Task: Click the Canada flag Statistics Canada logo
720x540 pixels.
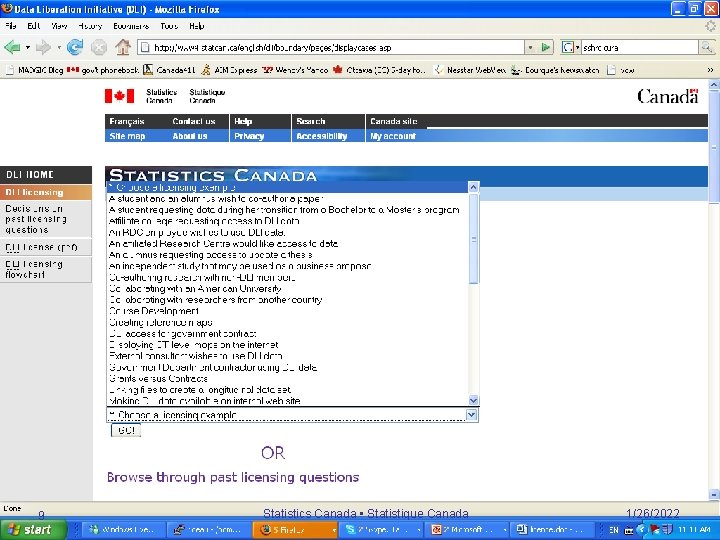Action: (x=165, y=96)
